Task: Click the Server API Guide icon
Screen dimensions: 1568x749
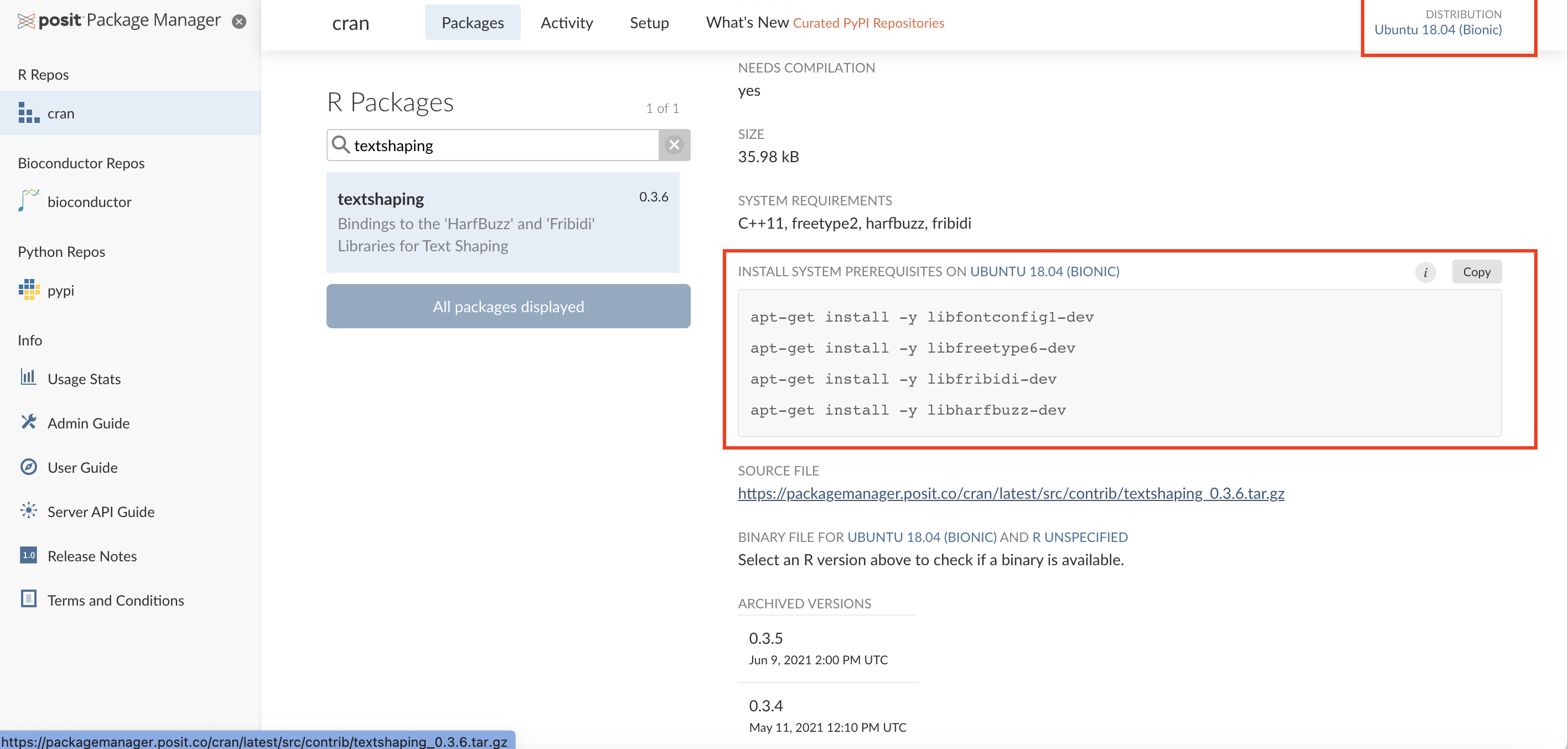Action: coord(28,511)
